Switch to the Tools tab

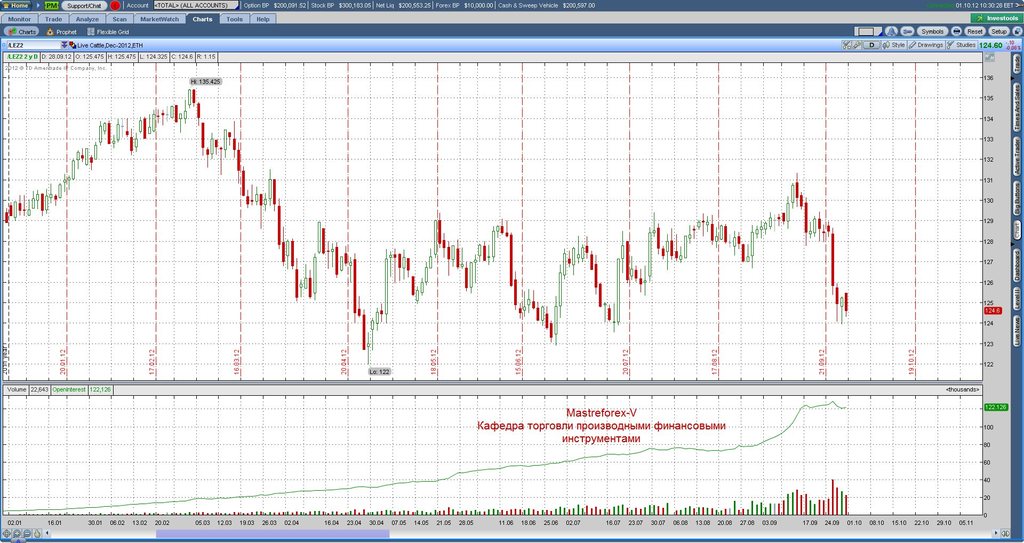pos(234,19)
